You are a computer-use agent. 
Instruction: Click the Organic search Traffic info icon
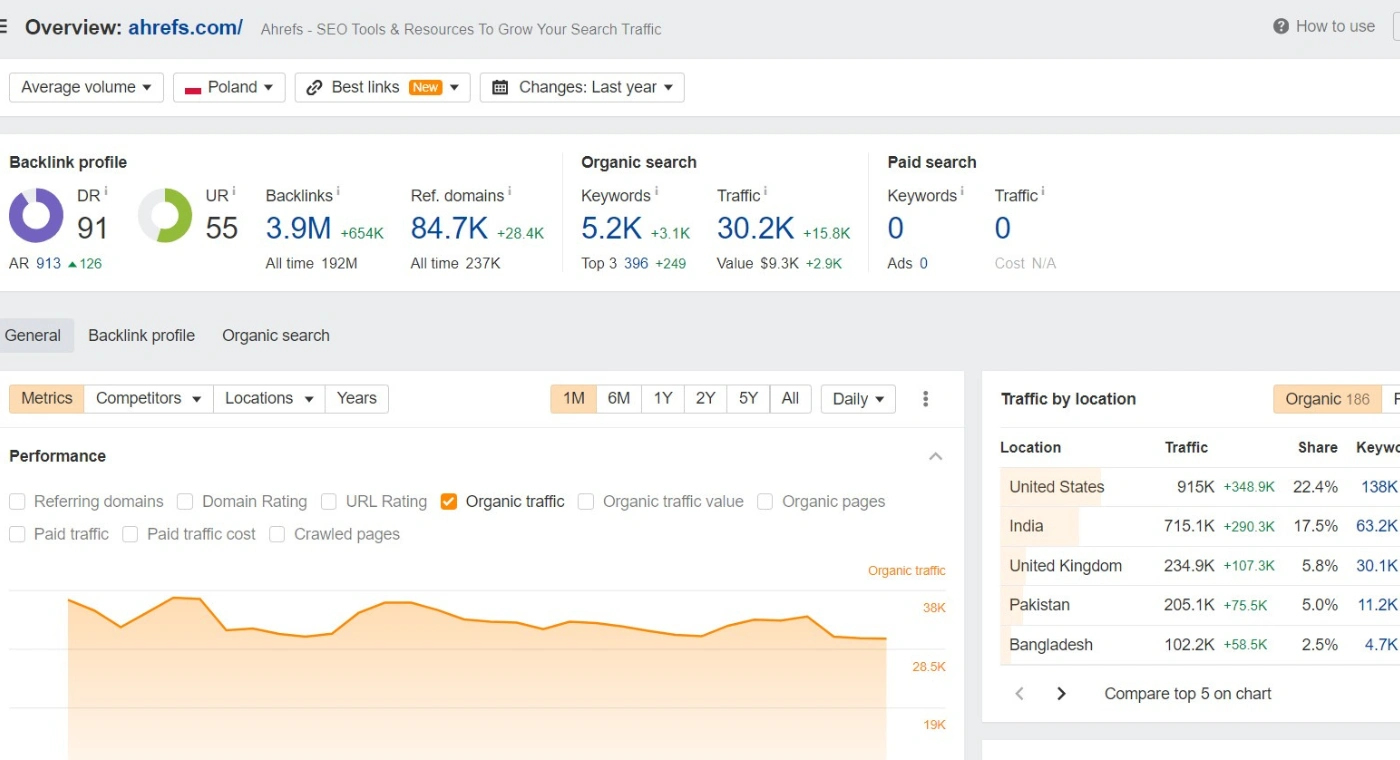click(x=765, y=191)
